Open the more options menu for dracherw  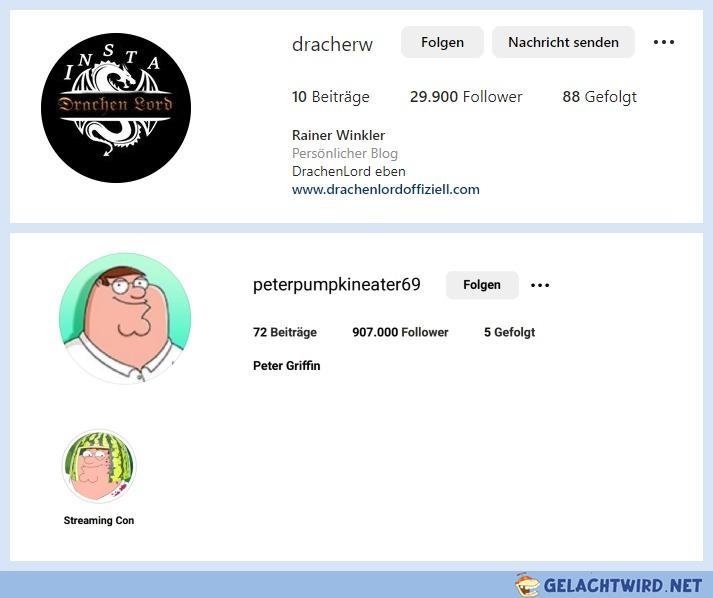663,42
